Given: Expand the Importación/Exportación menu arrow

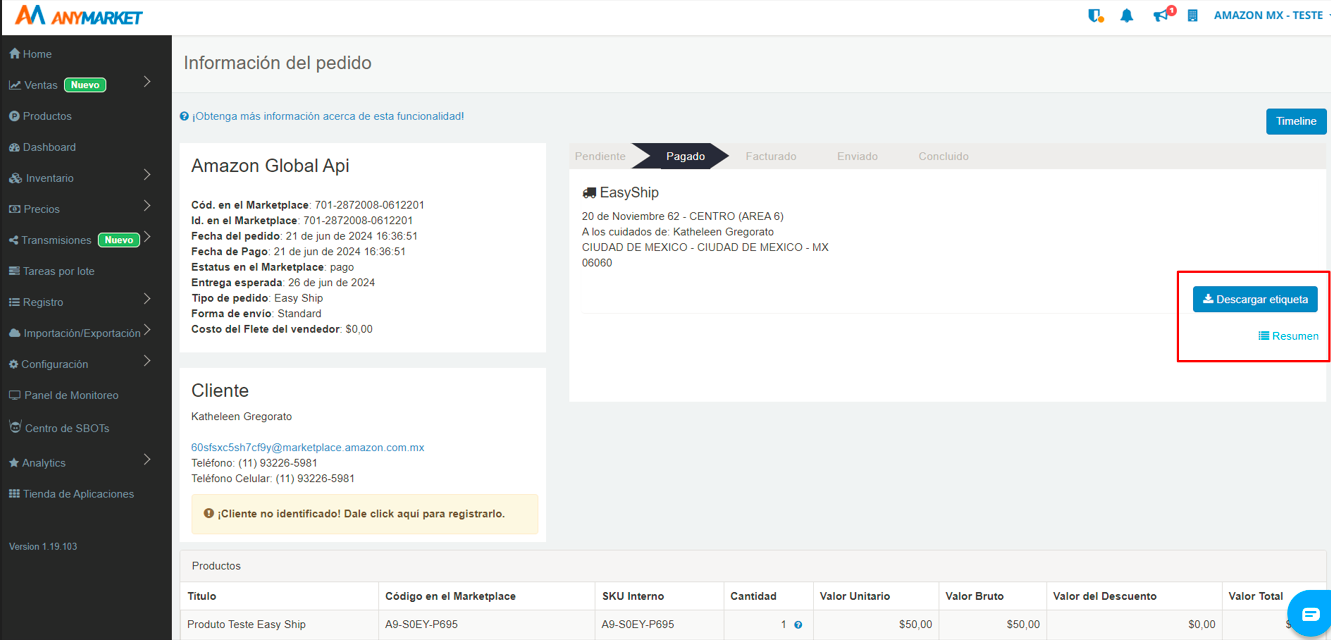Looking at the screenshot, I should (147, 330).
